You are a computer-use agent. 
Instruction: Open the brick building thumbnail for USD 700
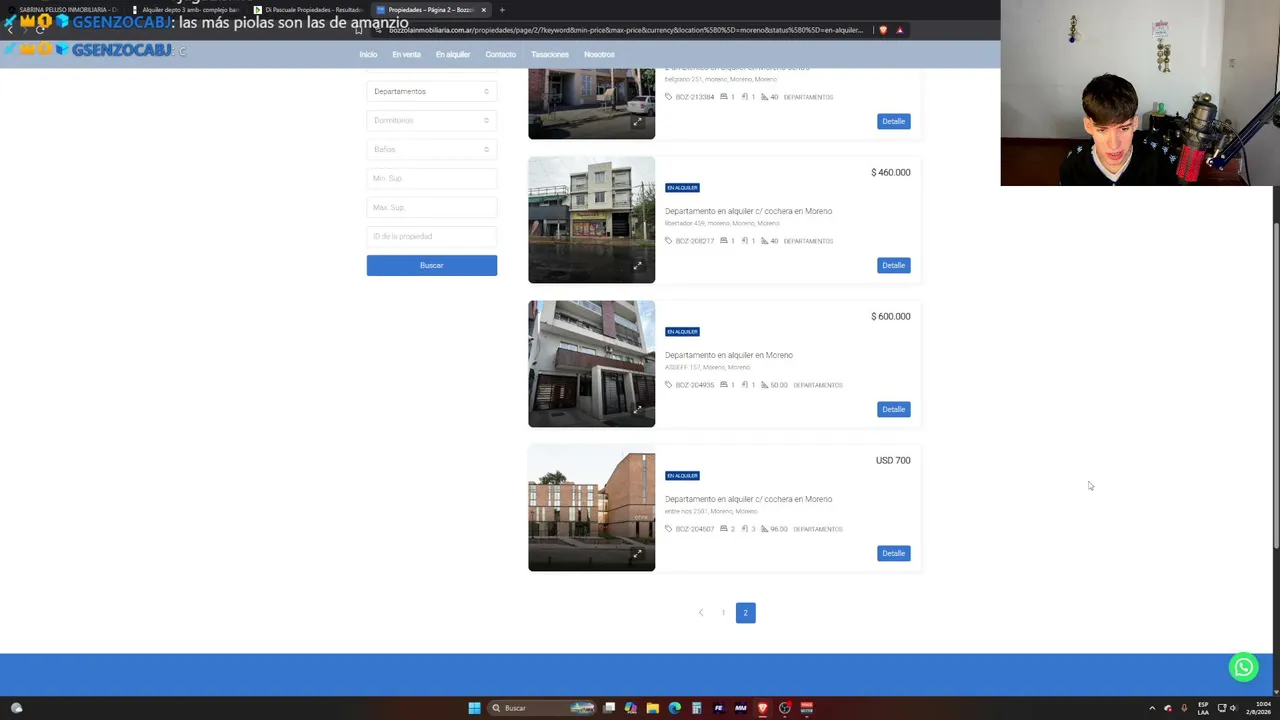pos(591,508)
